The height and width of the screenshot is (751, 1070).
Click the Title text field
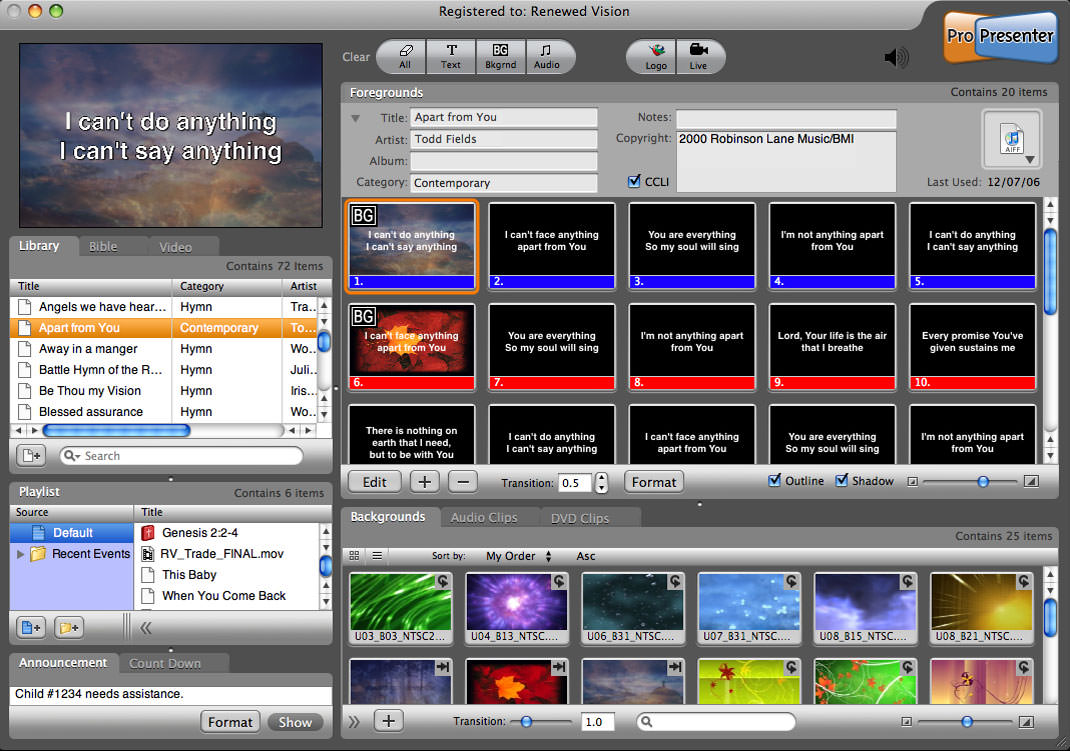(x=504, y=117)
